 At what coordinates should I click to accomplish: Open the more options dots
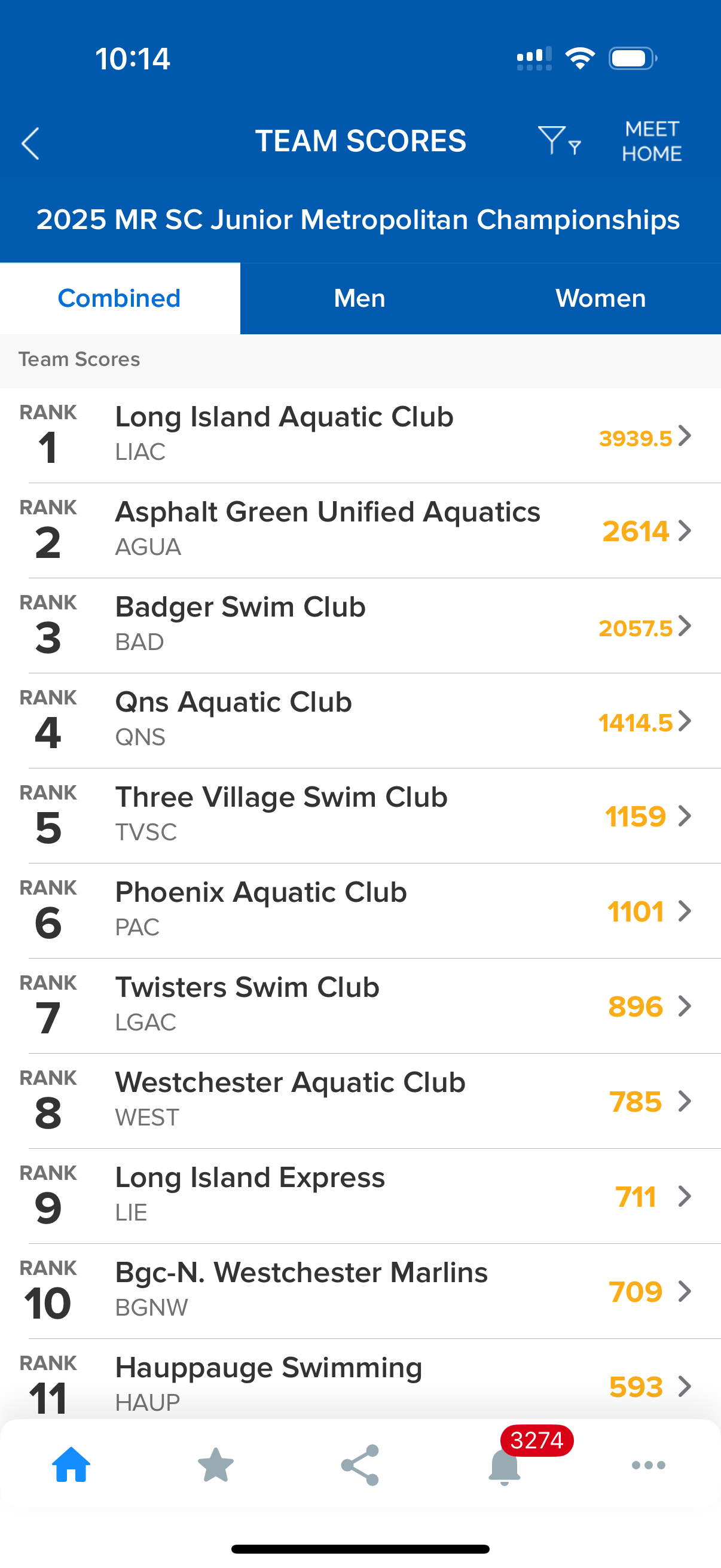(649, 1465)
